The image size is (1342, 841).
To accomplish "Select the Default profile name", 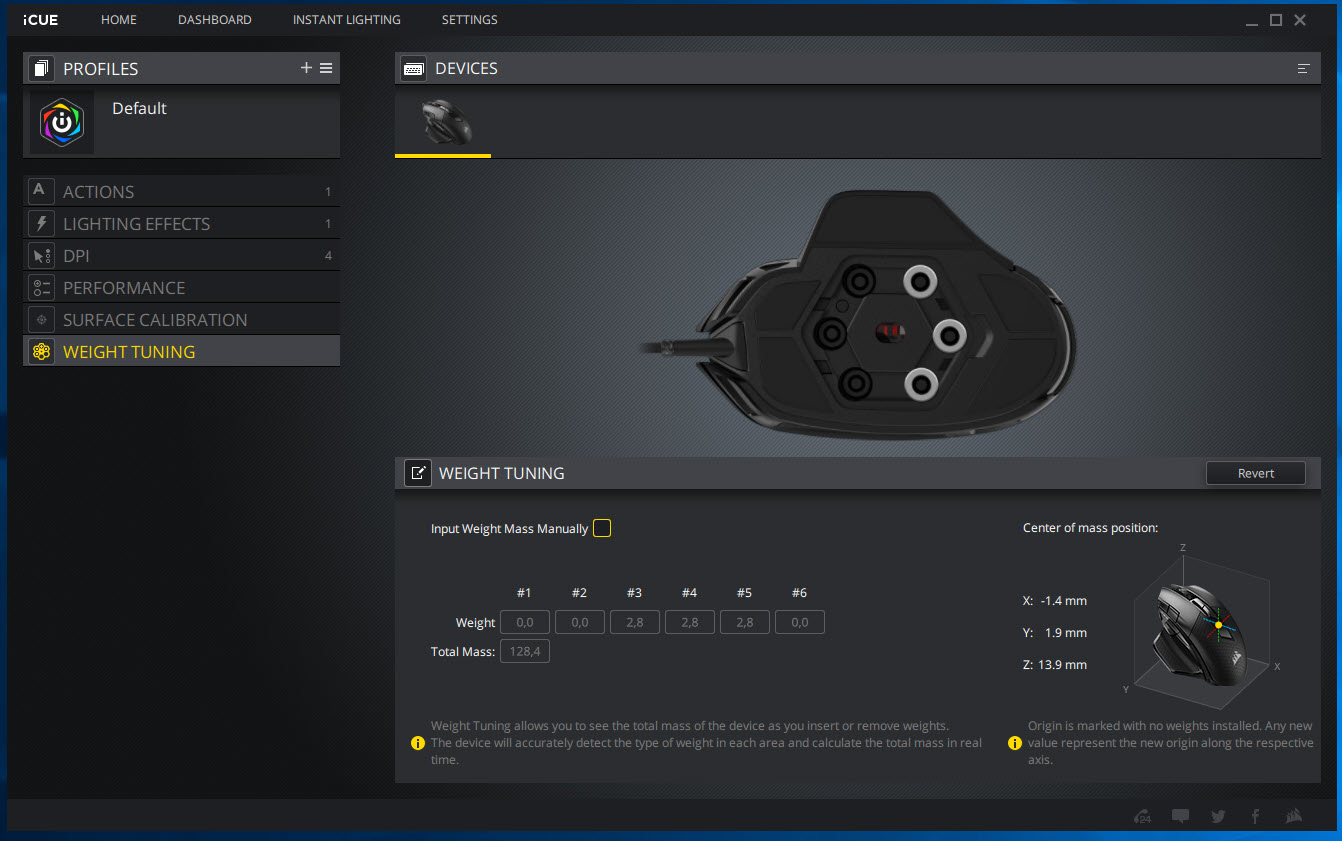I will [139, 108].
